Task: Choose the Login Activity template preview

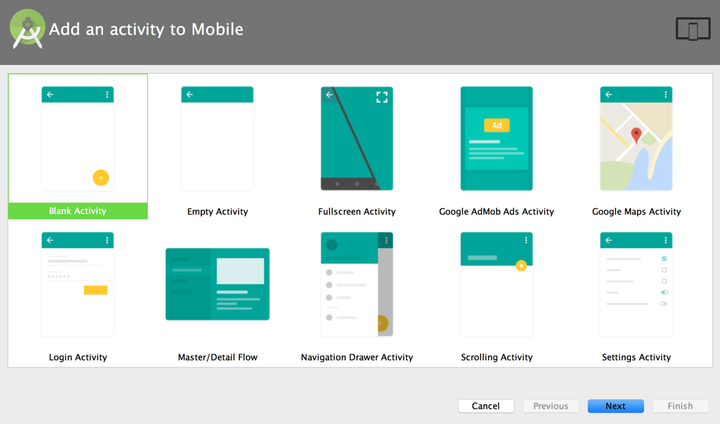Action: (77, 284)
